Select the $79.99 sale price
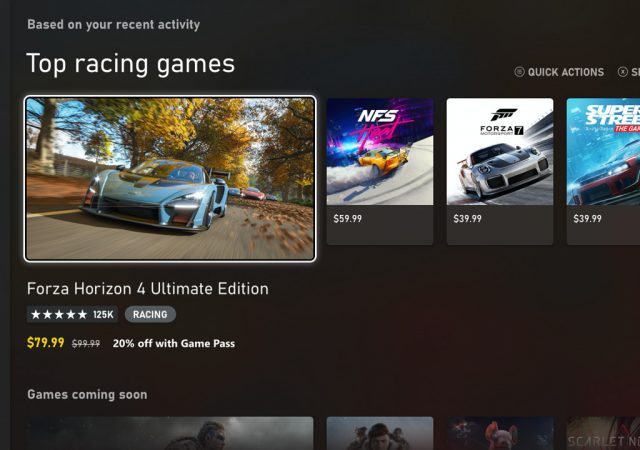640x450 pixels. click(x=46, y=343)
